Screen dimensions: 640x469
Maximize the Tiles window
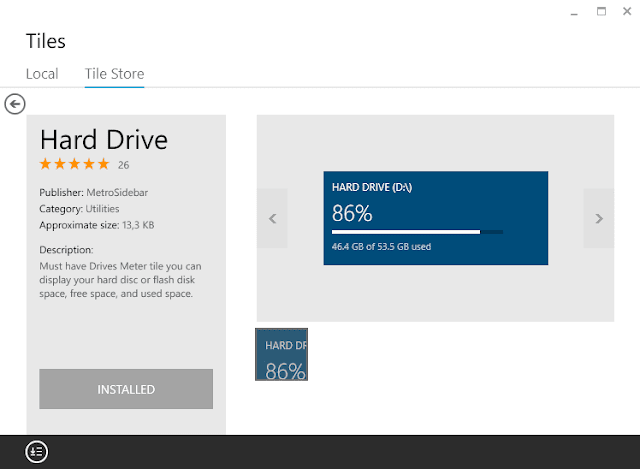coord(601,11)
